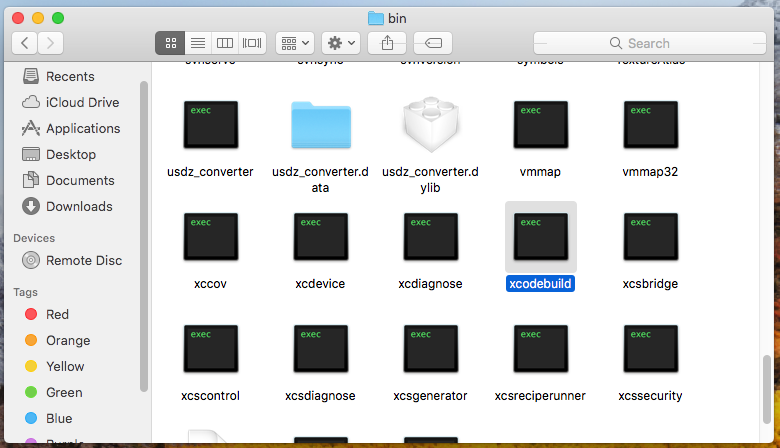The height and width of the screenshot is (448, 780).
Task: Filter by the Yellow tag
Action: tap(55, 366)
